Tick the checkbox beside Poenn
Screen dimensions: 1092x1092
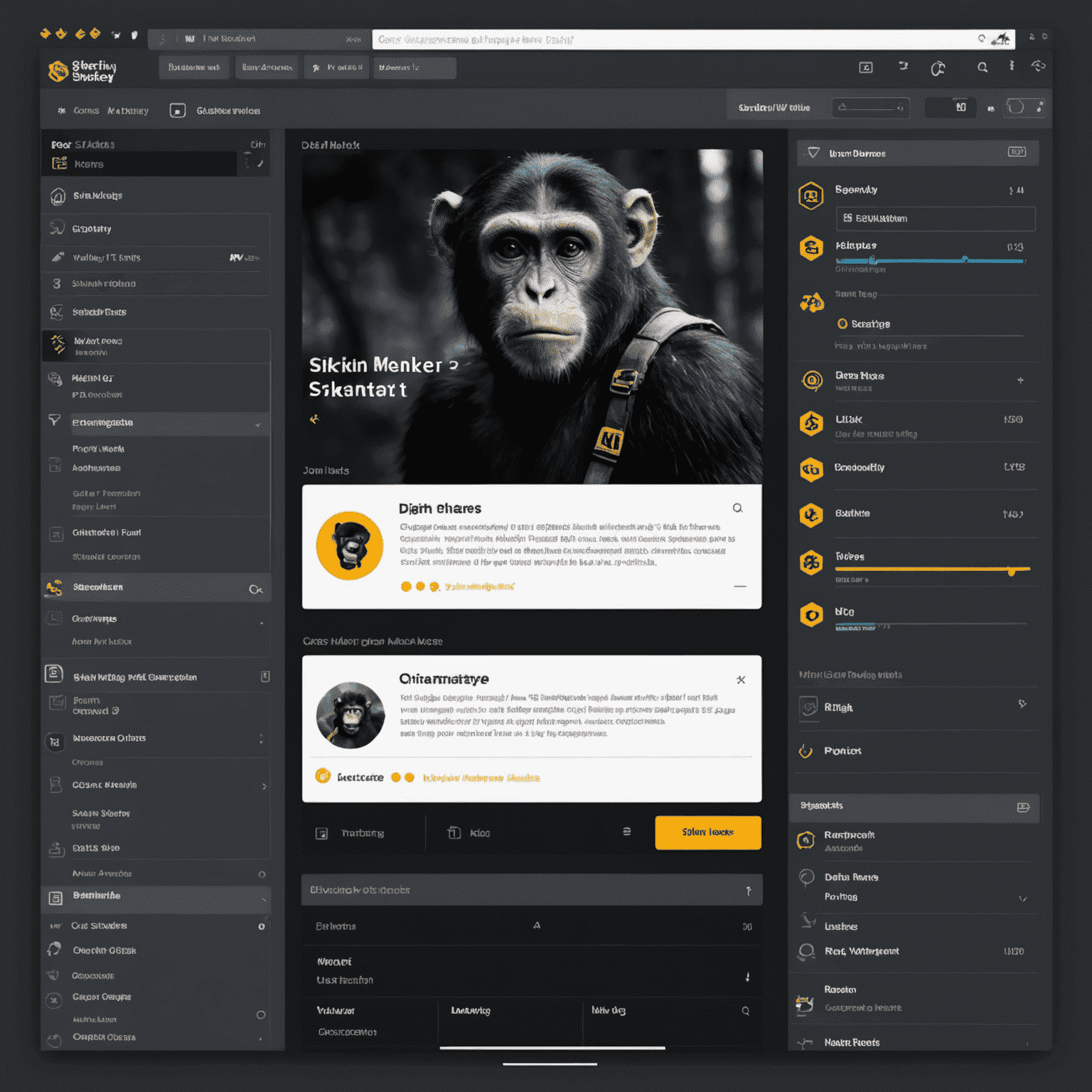pyautogui.click(x=57, y=703)
